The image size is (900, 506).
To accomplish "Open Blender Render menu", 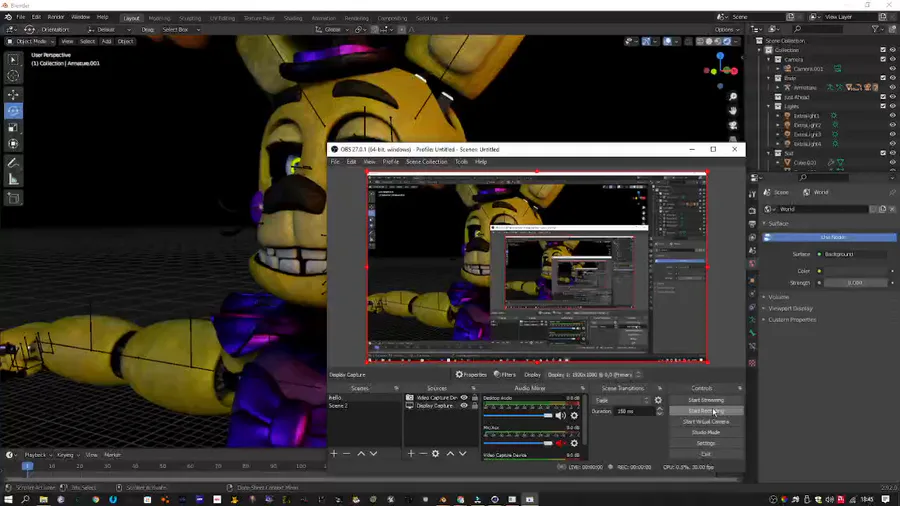I will pos(56,17).
